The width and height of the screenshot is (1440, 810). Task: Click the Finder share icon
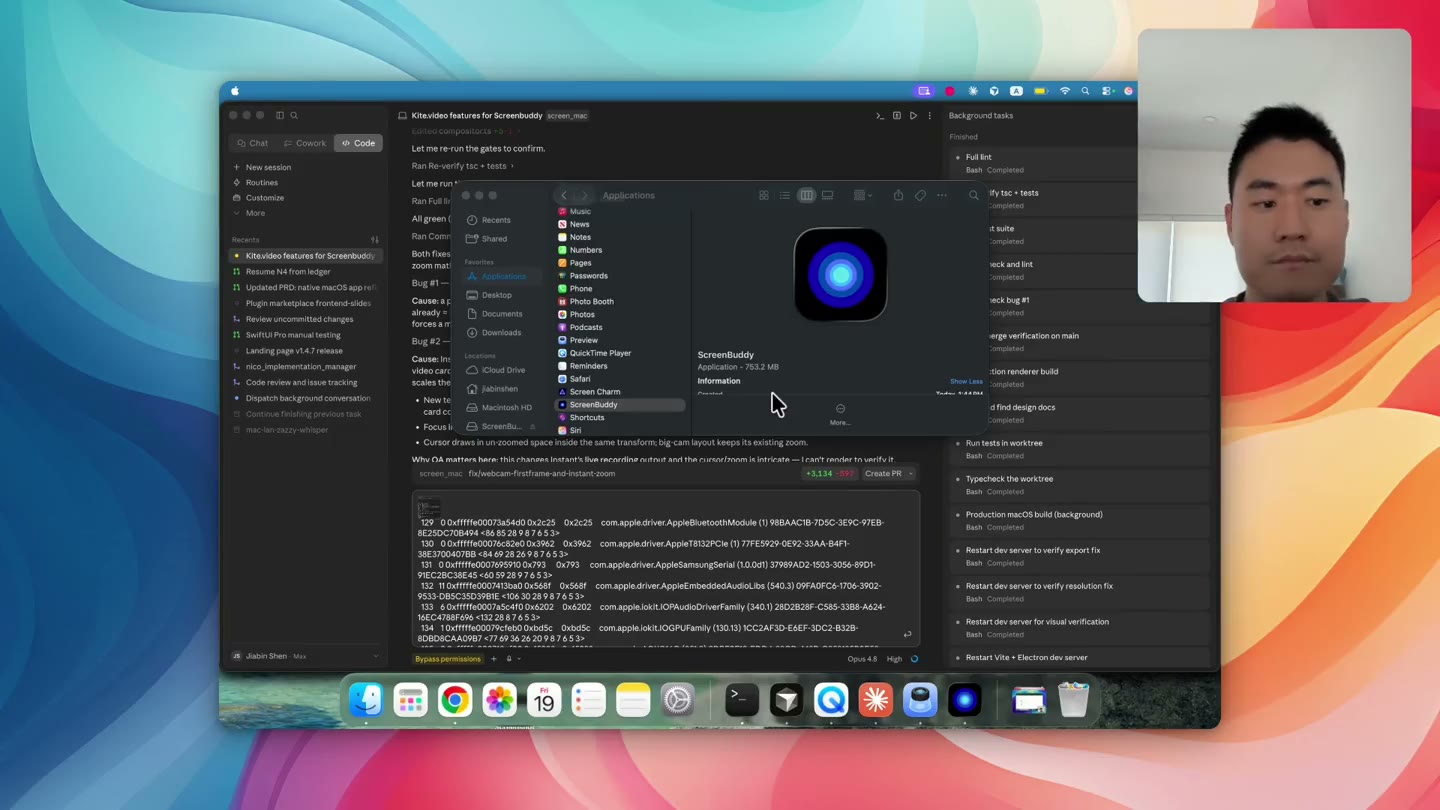pyautogui.click(x=898, y=195)
